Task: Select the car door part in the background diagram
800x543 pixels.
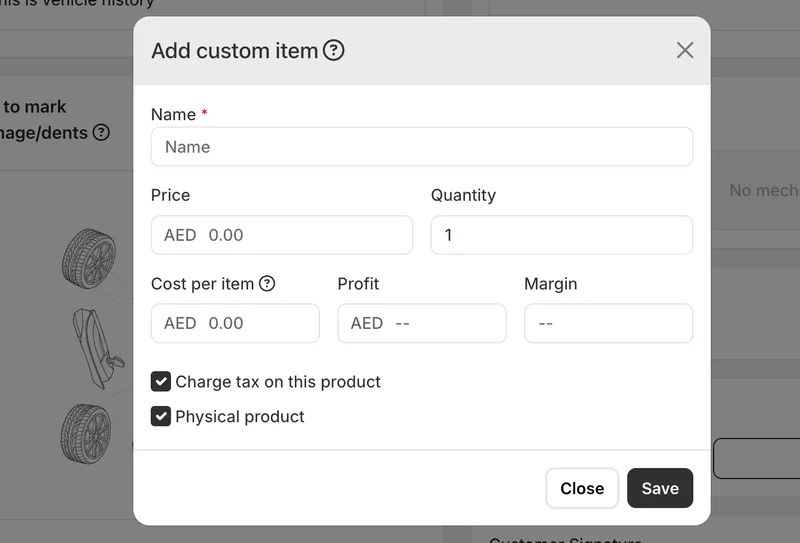Action: coord(97,348)
